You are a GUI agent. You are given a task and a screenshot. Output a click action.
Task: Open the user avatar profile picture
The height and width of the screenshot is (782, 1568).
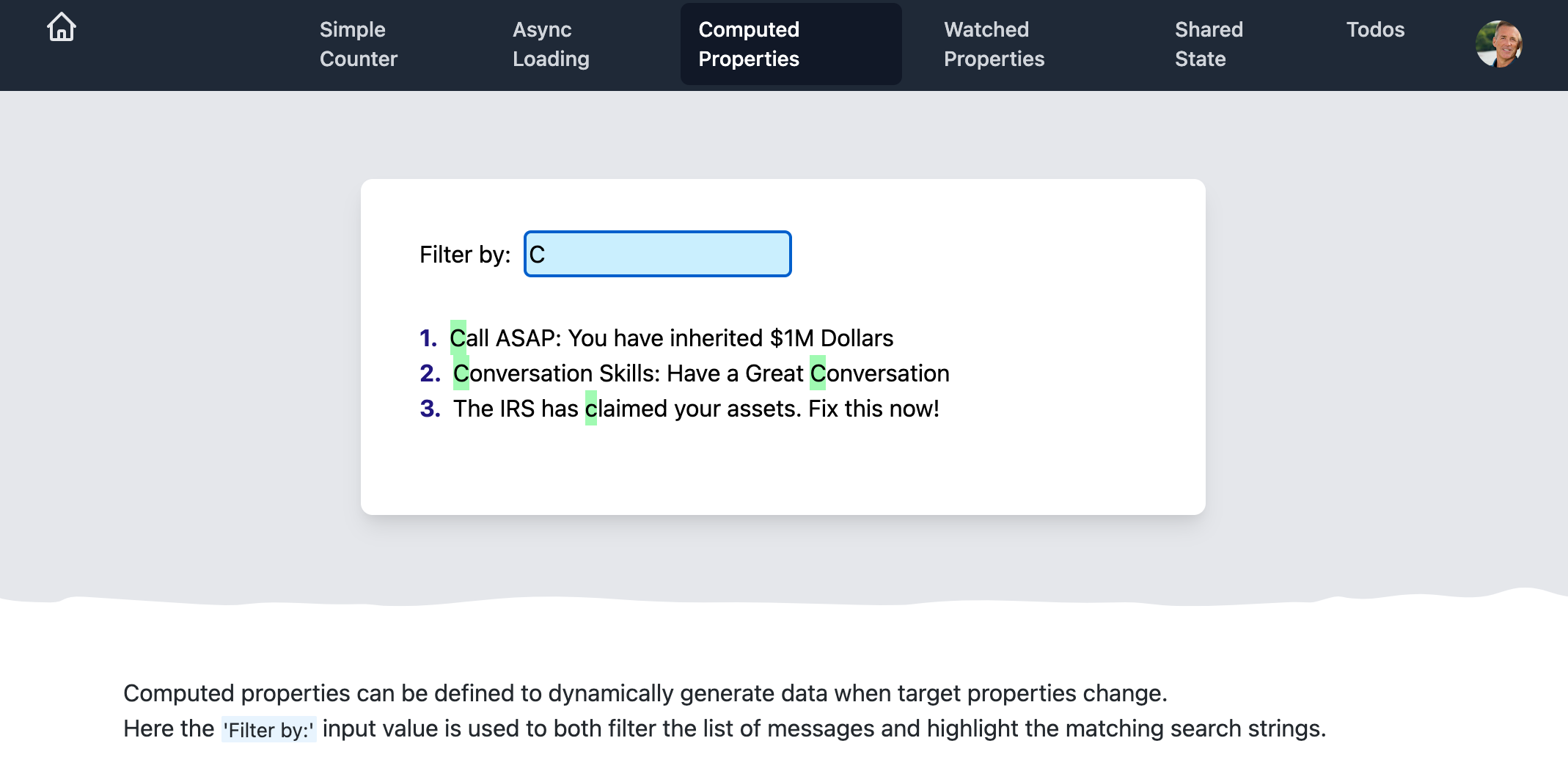tap(1498, 44)
